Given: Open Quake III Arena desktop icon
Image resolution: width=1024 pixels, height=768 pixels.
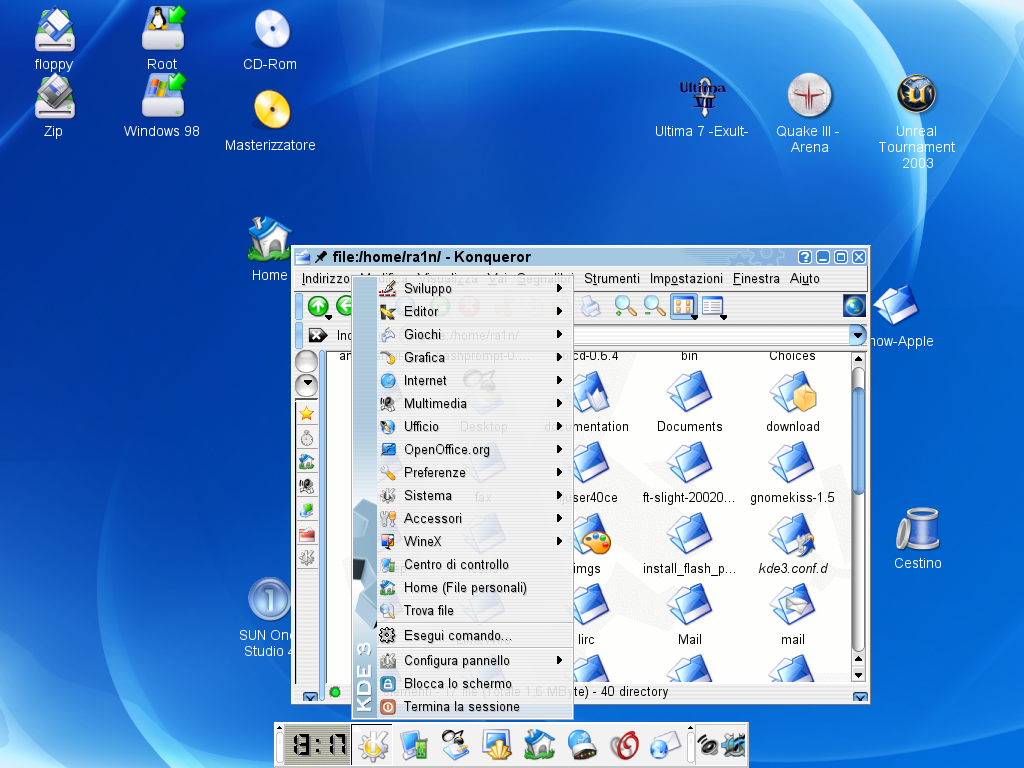Looking at the screenshot, I should pyautogui.click(x=809, y=113).
